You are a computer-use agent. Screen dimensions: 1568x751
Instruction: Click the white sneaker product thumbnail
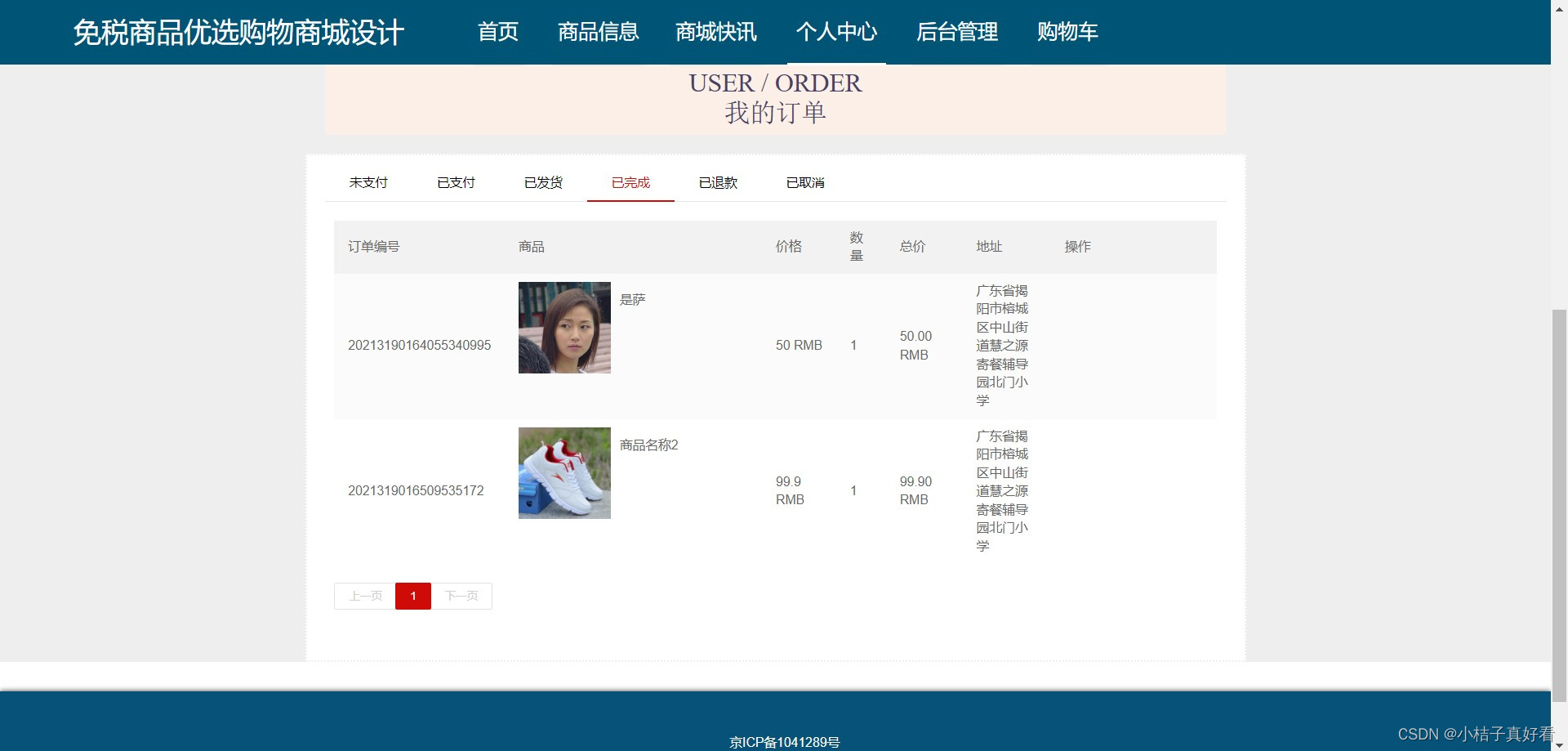coord(564,473)
